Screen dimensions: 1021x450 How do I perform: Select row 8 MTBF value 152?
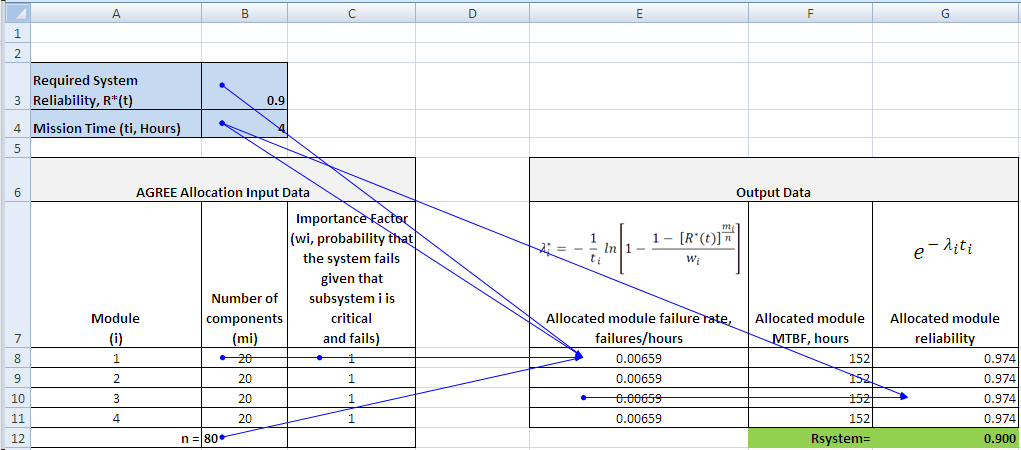[811, 358]
